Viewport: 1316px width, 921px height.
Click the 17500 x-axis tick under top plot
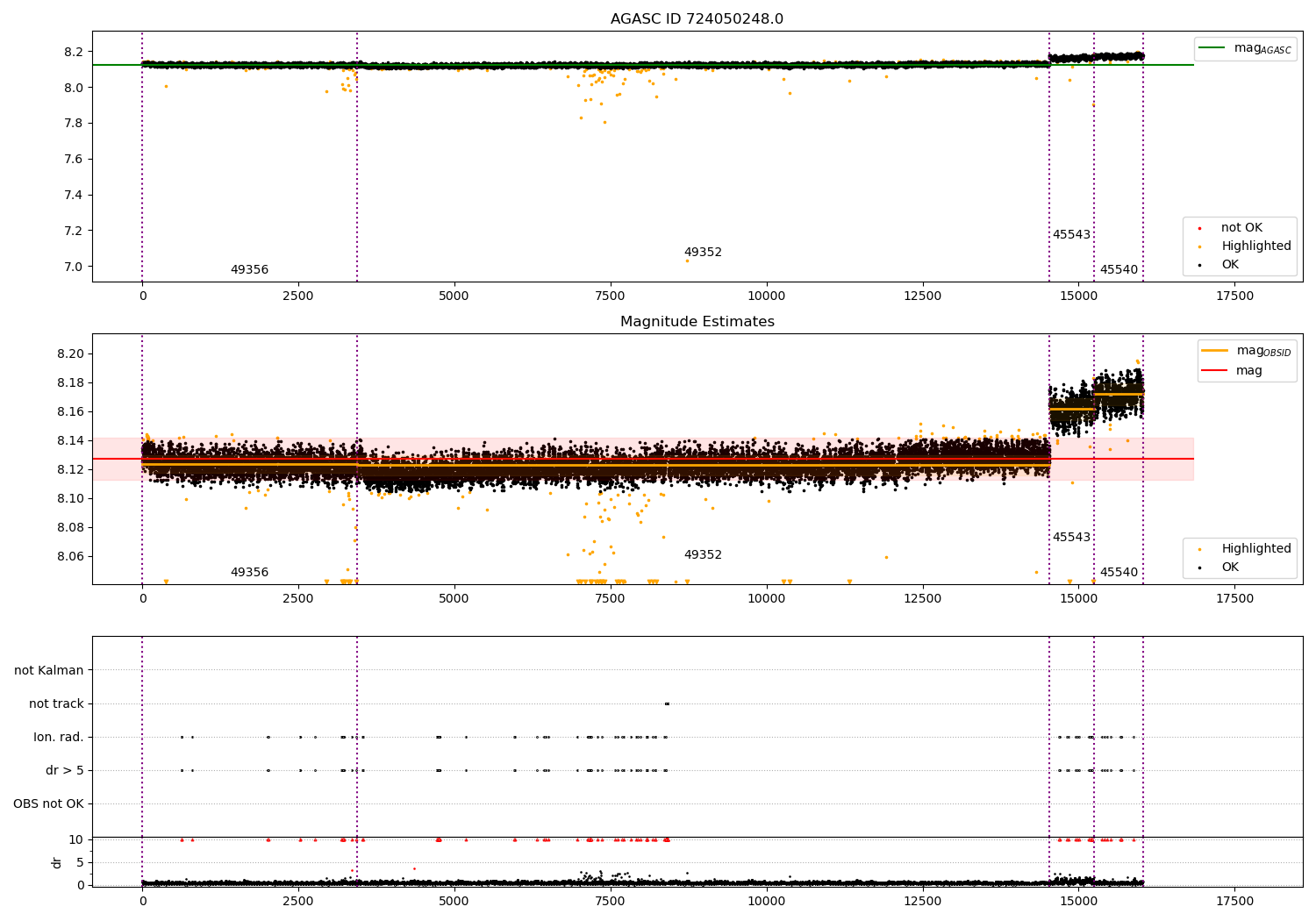click(1234, 296)
